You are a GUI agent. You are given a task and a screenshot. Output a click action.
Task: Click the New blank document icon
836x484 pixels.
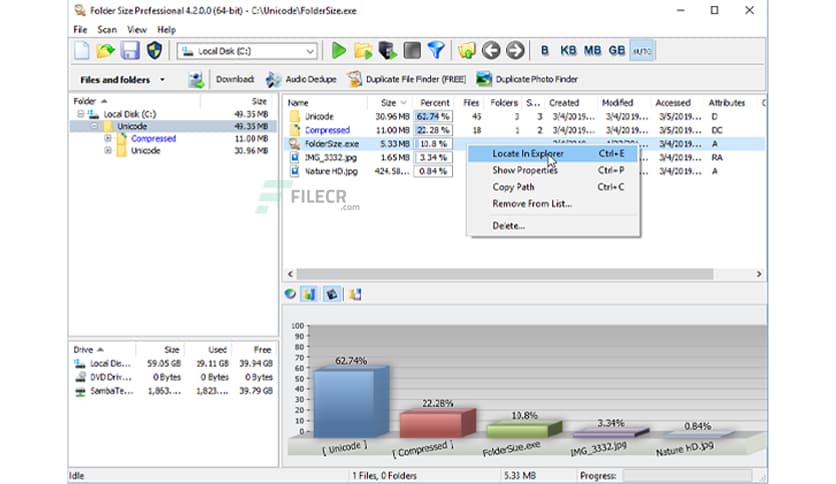(82, 51)
